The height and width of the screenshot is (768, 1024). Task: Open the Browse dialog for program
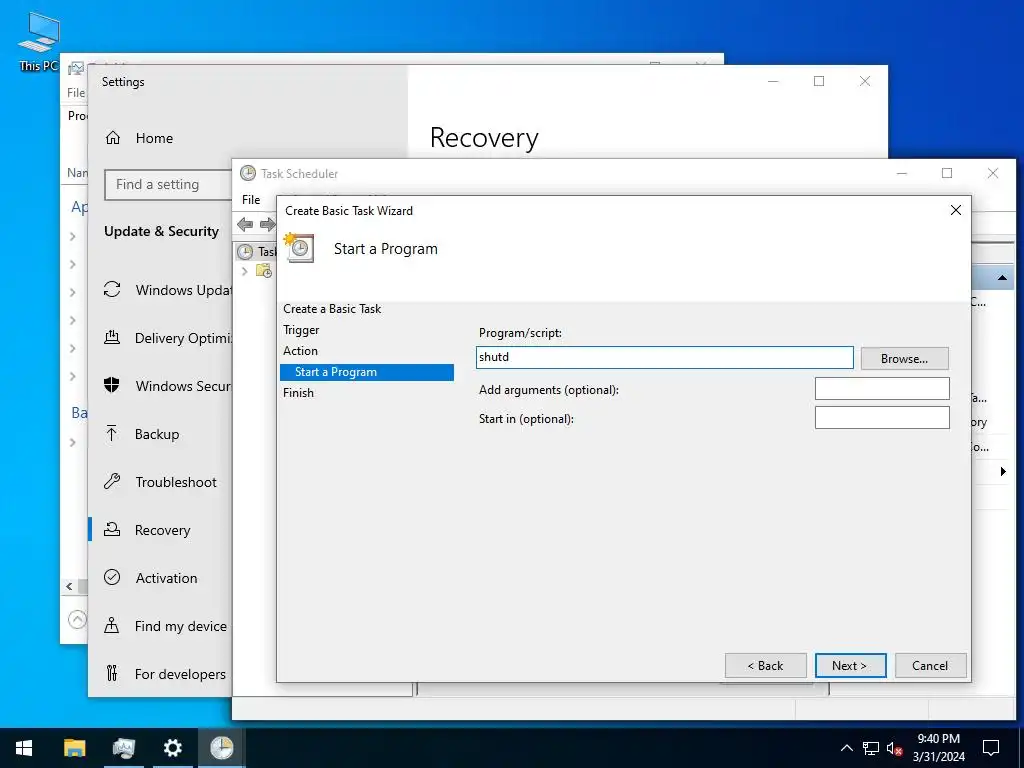(x=904, y=359)
